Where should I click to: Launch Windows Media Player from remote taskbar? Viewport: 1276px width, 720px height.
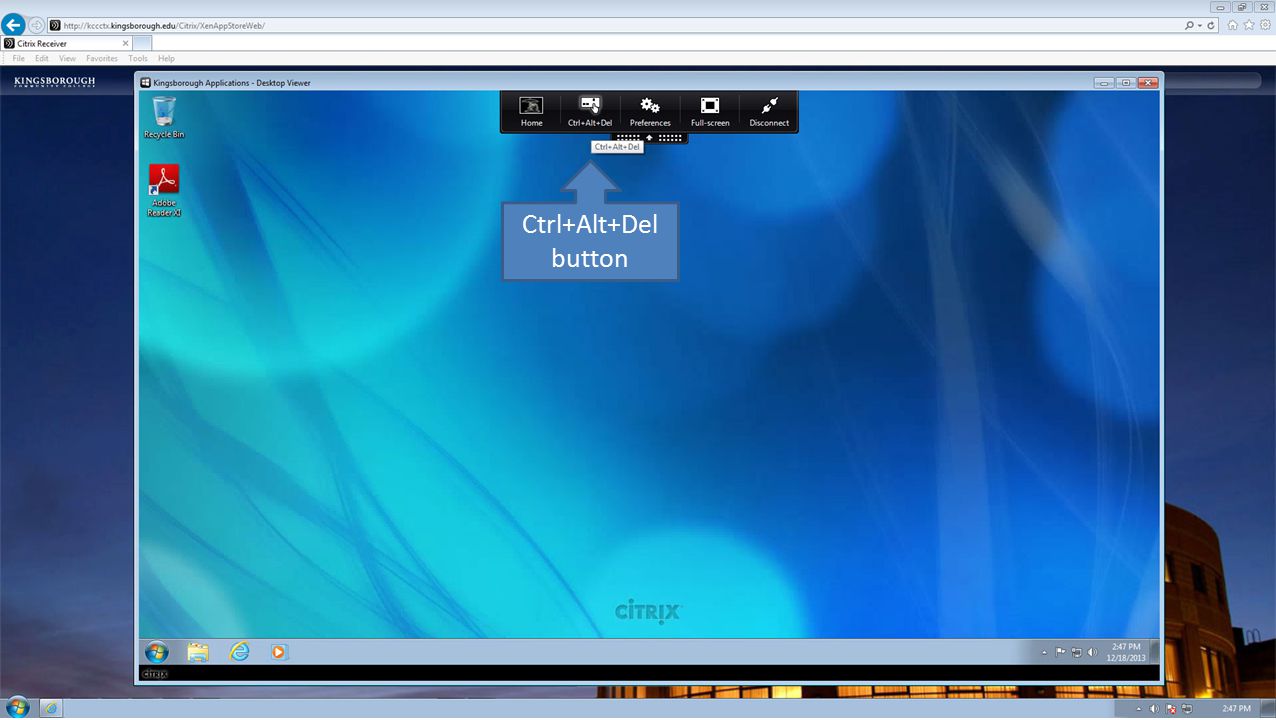[x=279, y=652]
